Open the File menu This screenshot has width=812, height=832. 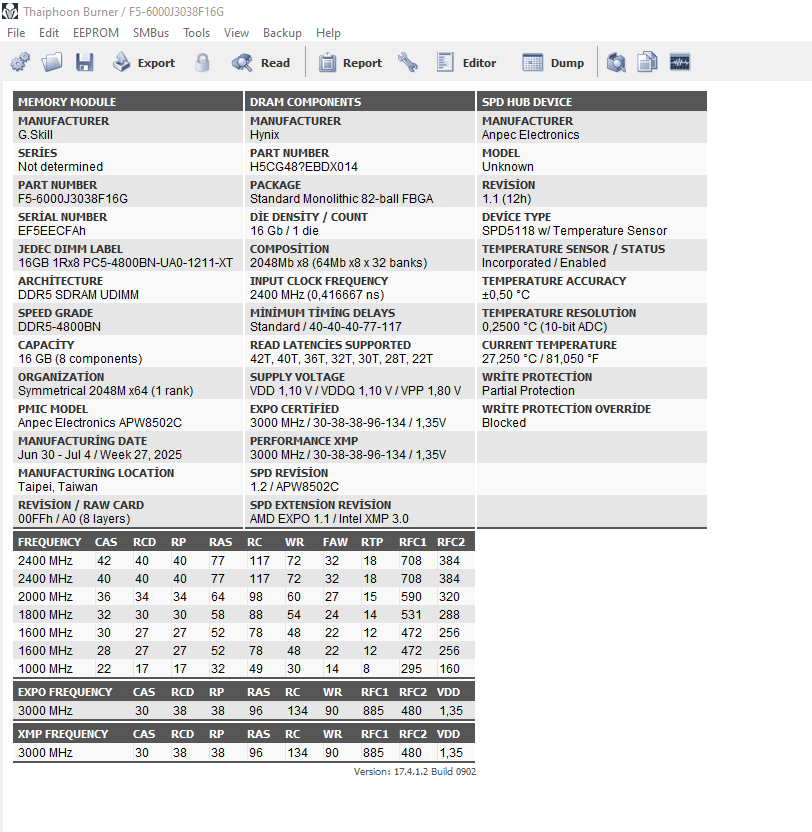[x=16, y=33]
